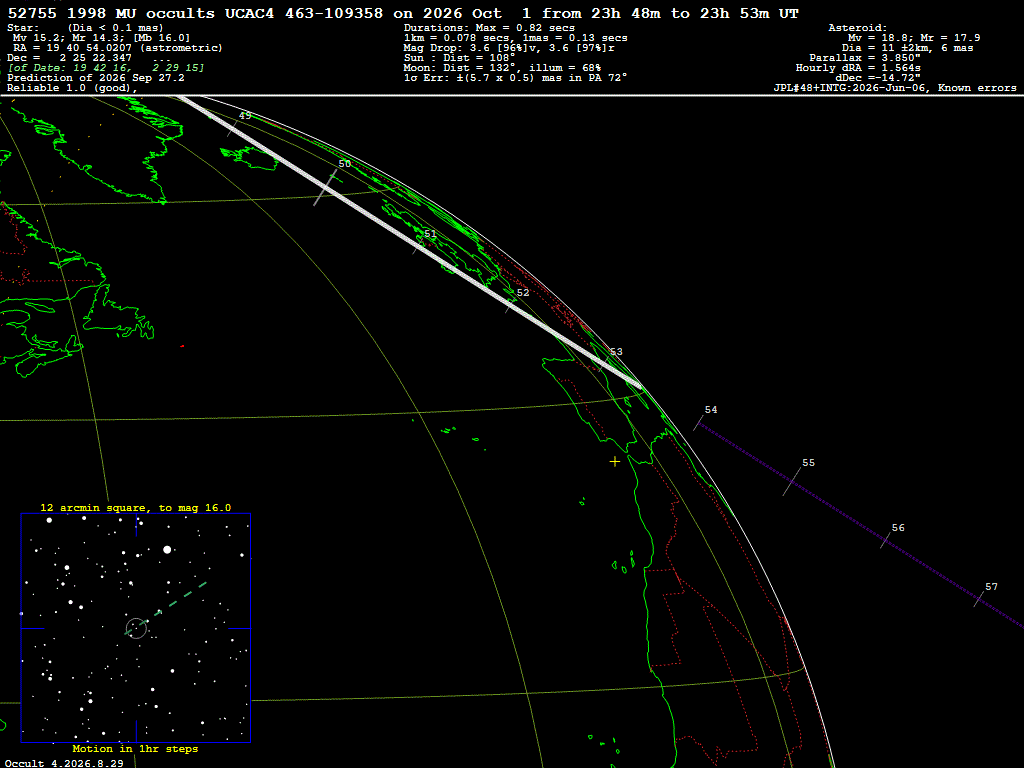
Task: Click the 'Occult 4.2026.8.29' version label
Action: click(x=63, y=763)
